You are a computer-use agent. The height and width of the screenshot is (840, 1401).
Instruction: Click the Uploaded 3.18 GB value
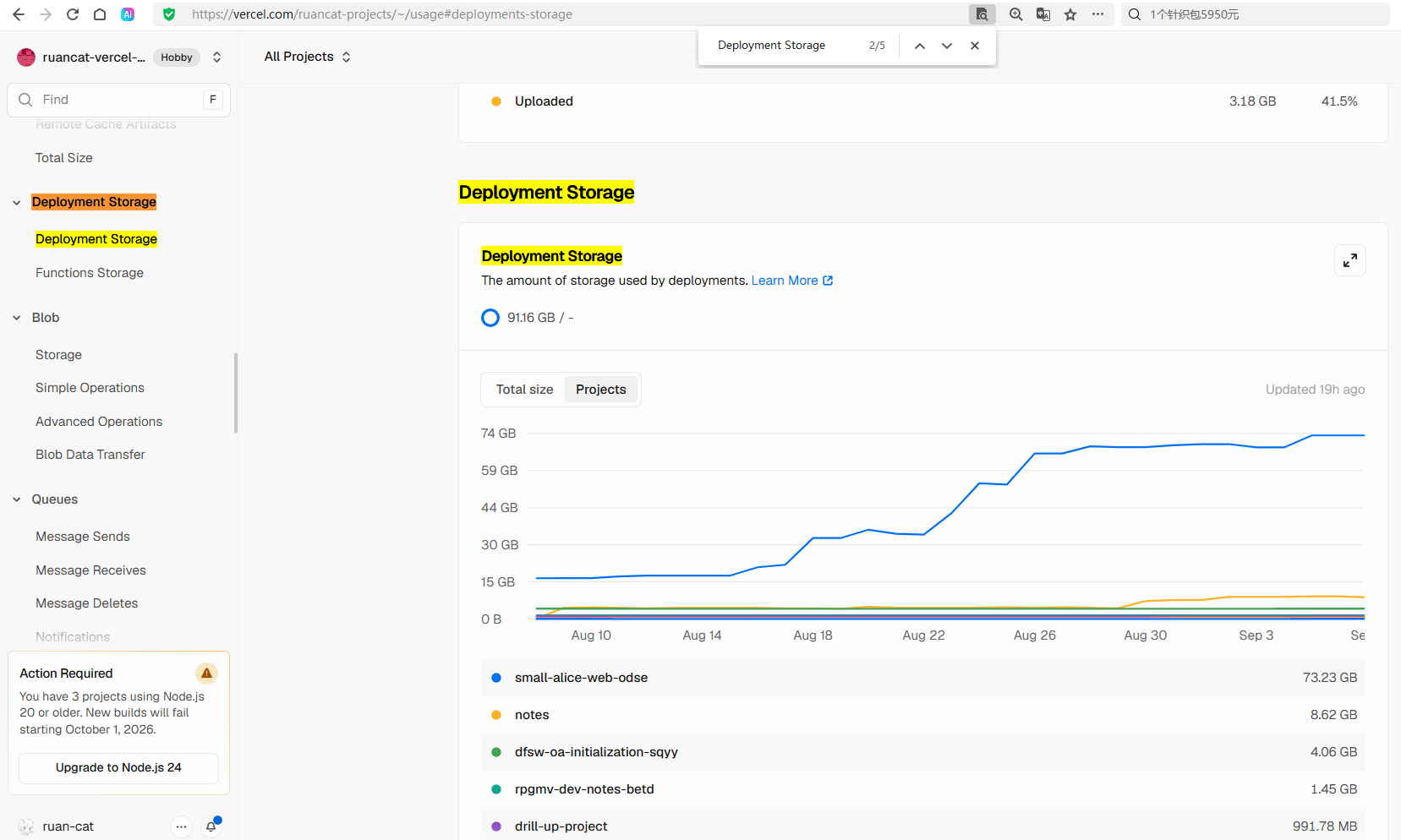point(1252,101)
